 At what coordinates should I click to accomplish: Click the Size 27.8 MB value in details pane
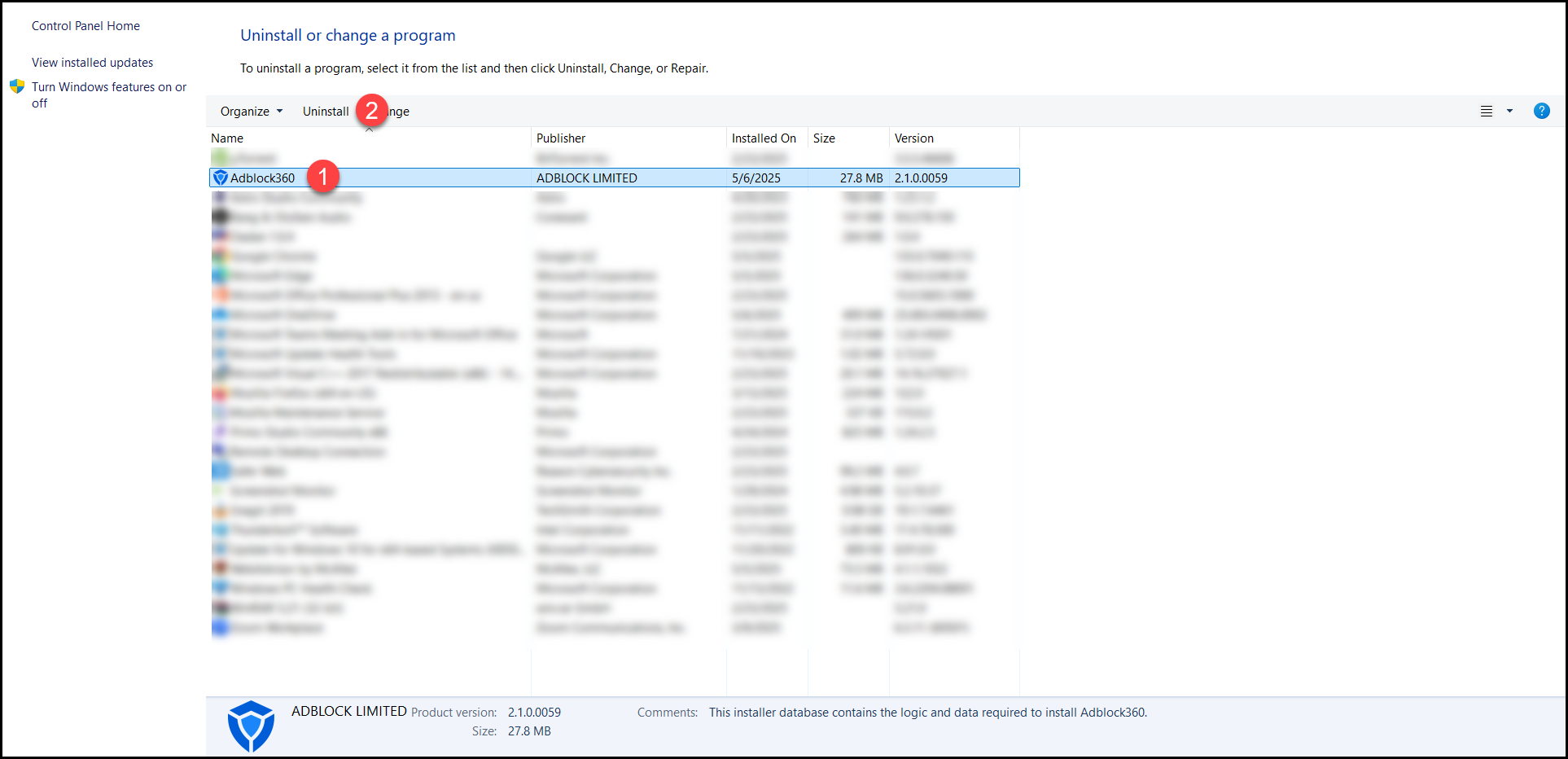(x=529, y=731)
